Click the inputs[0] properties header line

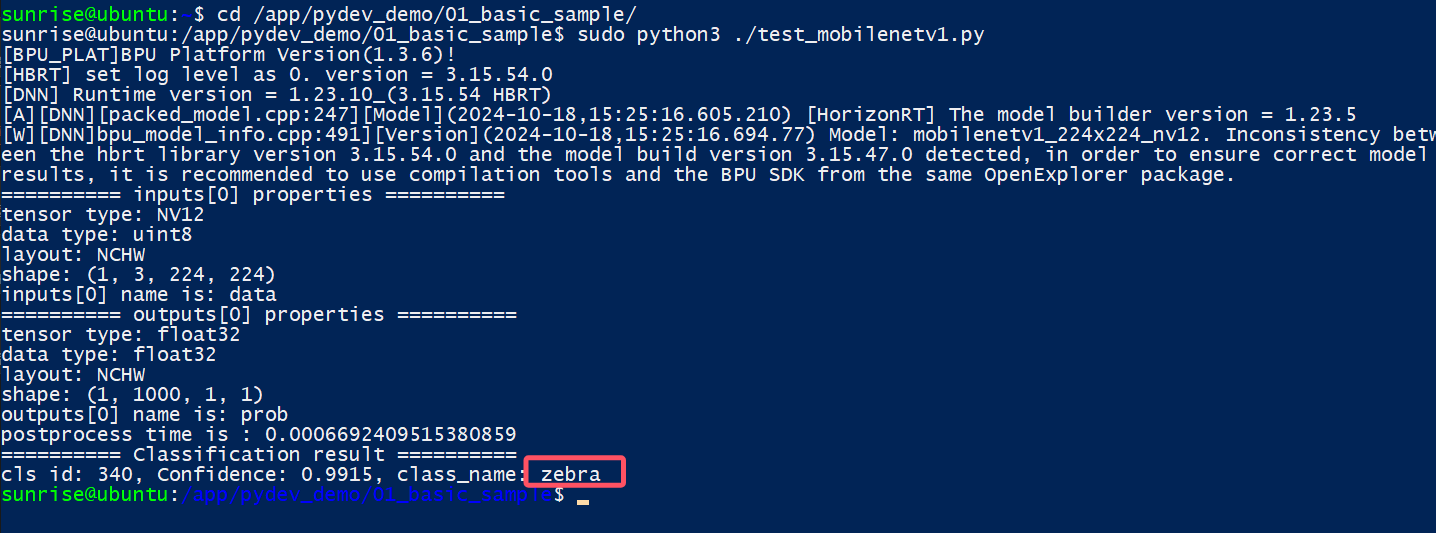click(253, 194)
